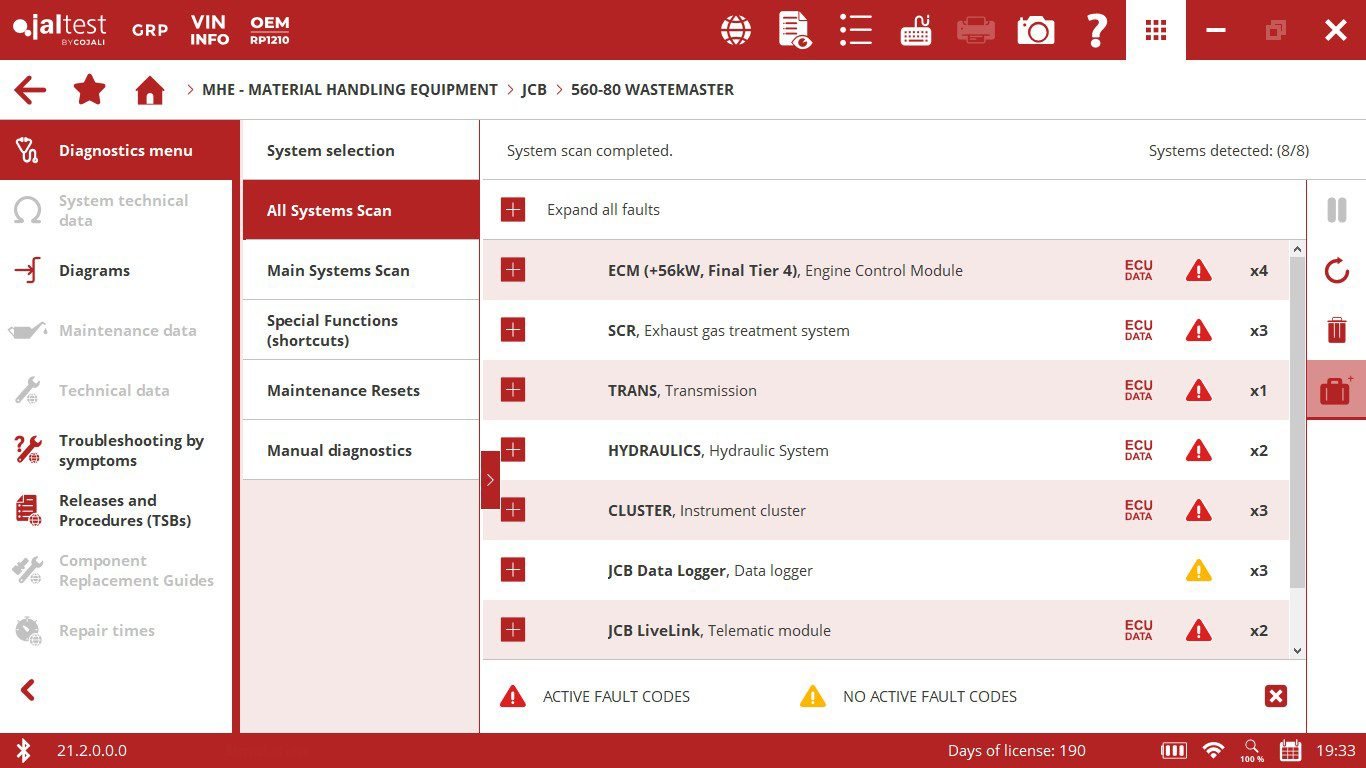Open the apps grid menu
The height and width of the screenshot is (768, 1366).
tap(1156, 30)
